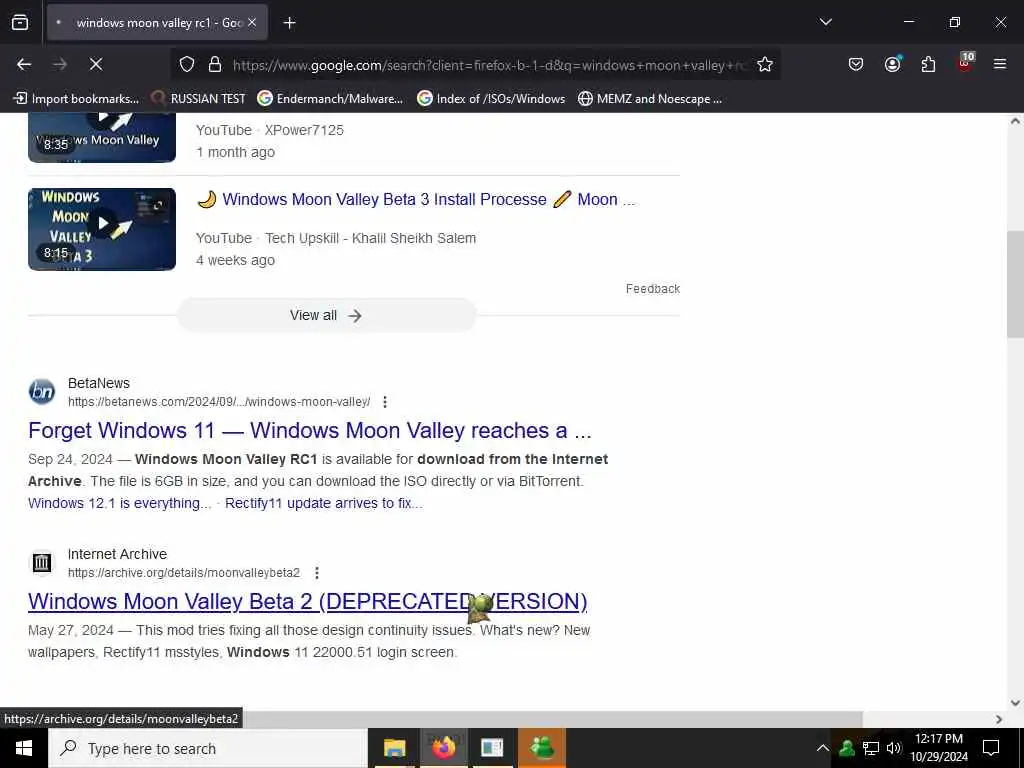Save page to Pocket
Image resolution: width=1024 pixels, height=768 pixels.
click(x=856, y=64)
